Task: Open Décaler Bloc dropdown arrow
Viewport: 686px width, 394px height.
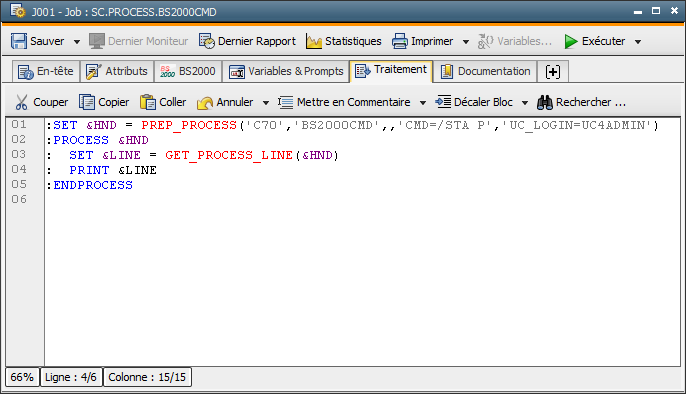Action: pos(525,103)
